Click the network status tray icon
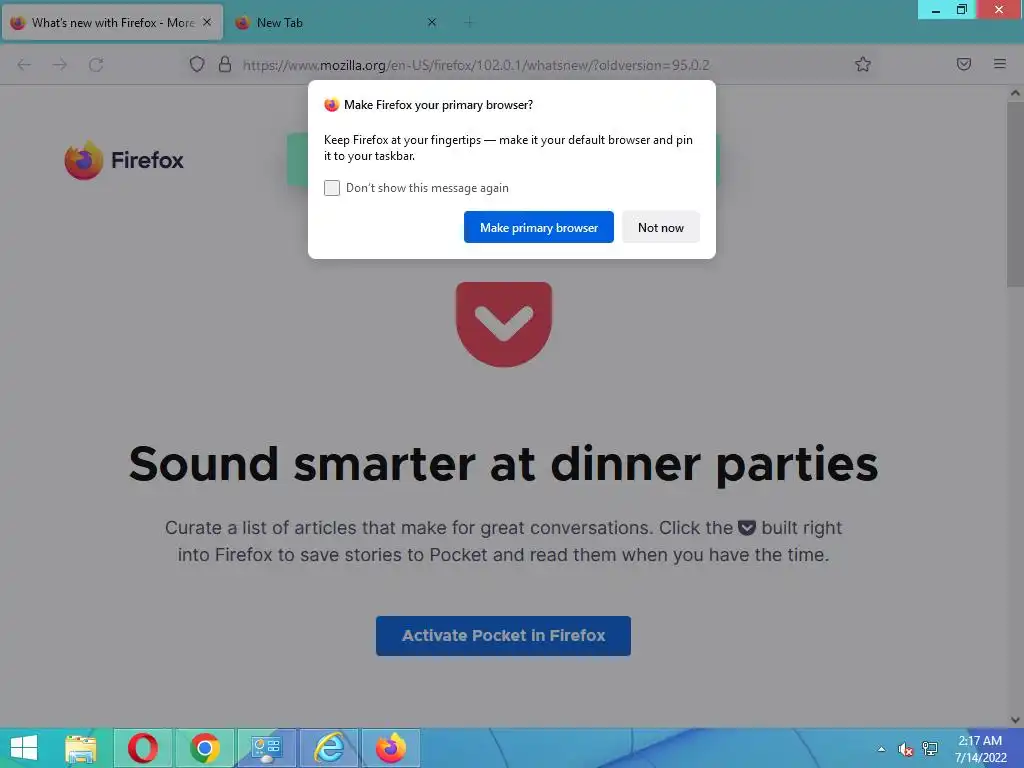Viewport: 1024px width, 768px height. pyautogui.click(x=930, y=748)
